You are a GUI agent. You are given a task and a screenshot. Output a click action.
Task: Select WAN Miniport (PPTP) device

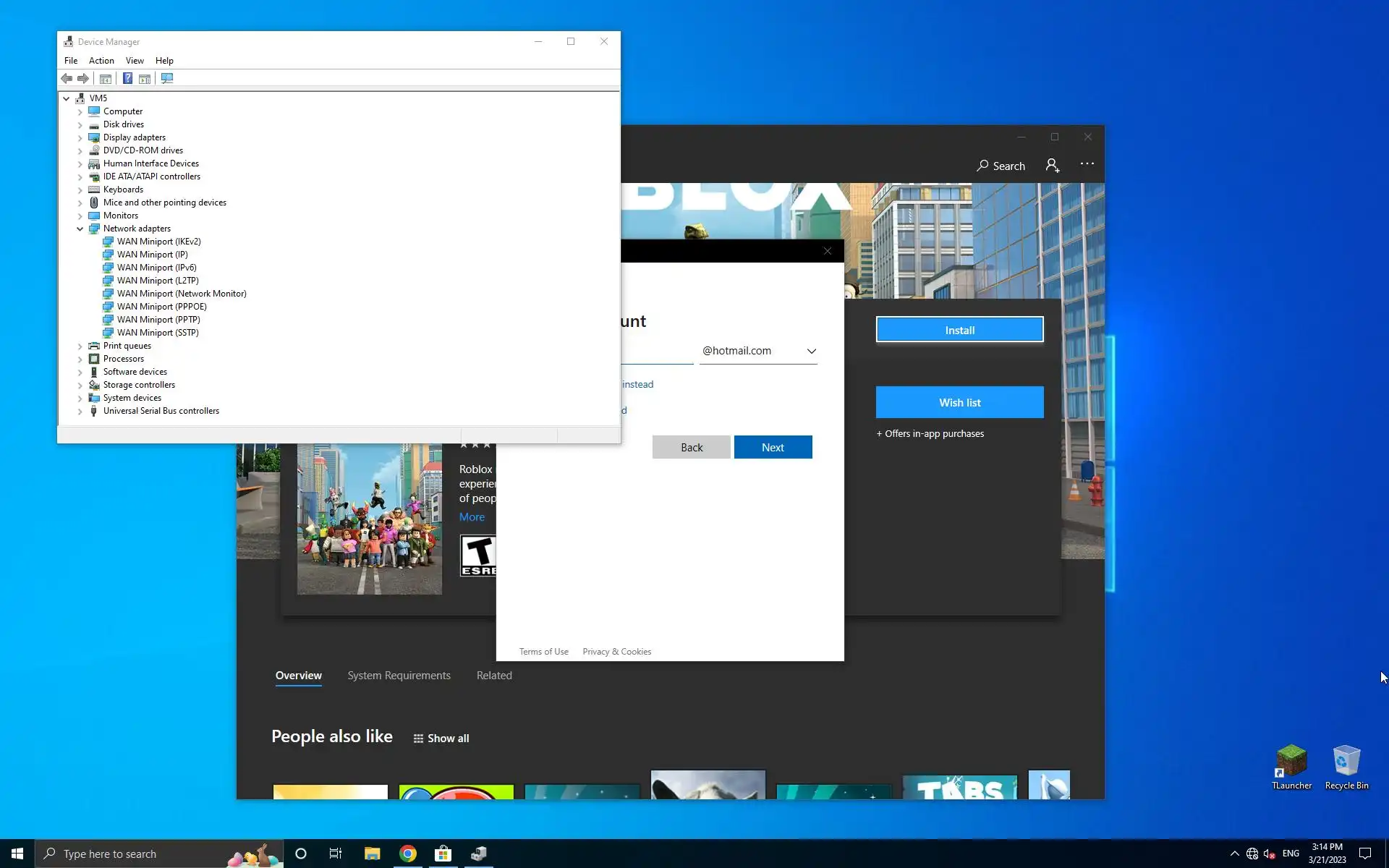pyautogui.click(x=158, y=320)
